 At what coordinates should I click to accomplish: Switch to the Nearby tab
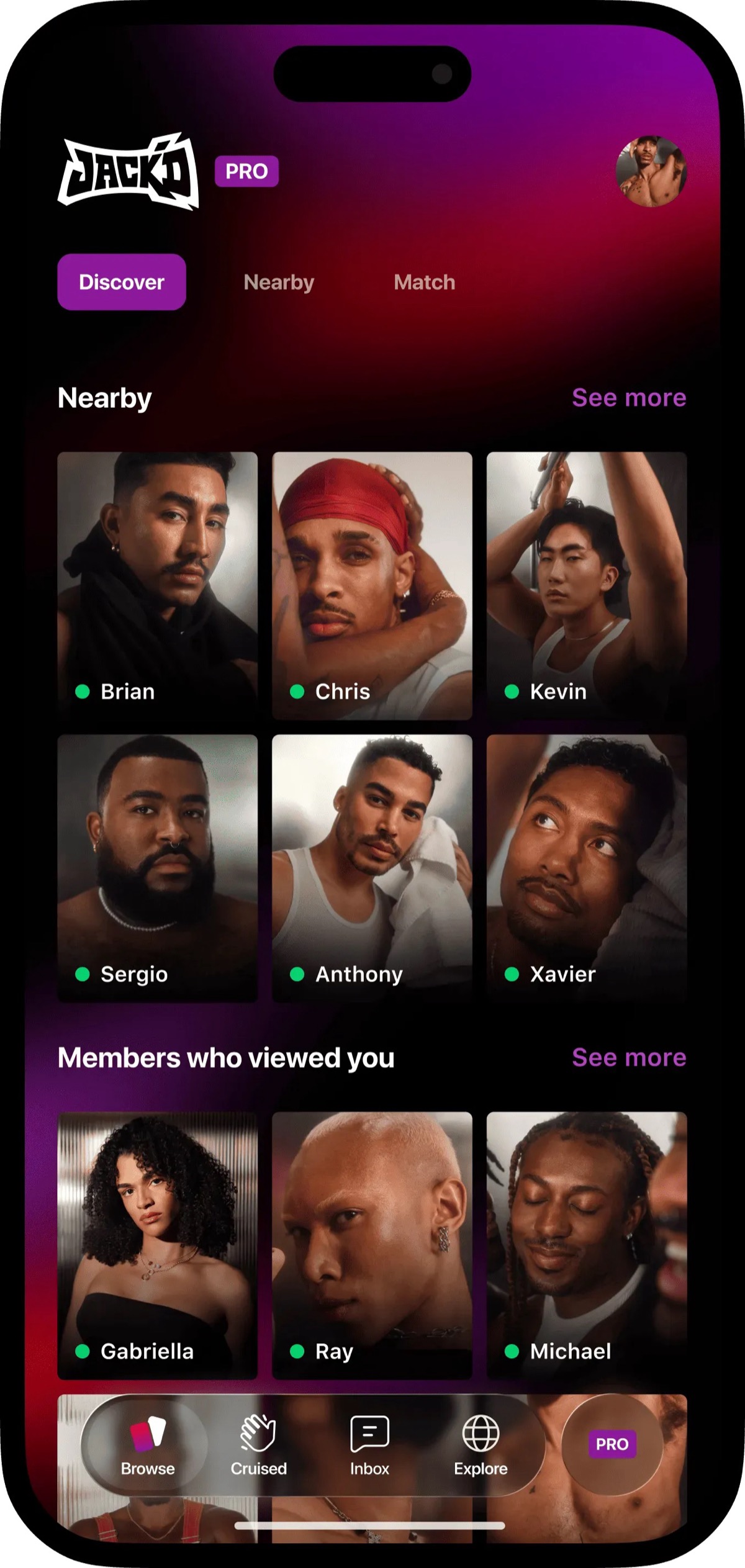(x=279, y=282)
